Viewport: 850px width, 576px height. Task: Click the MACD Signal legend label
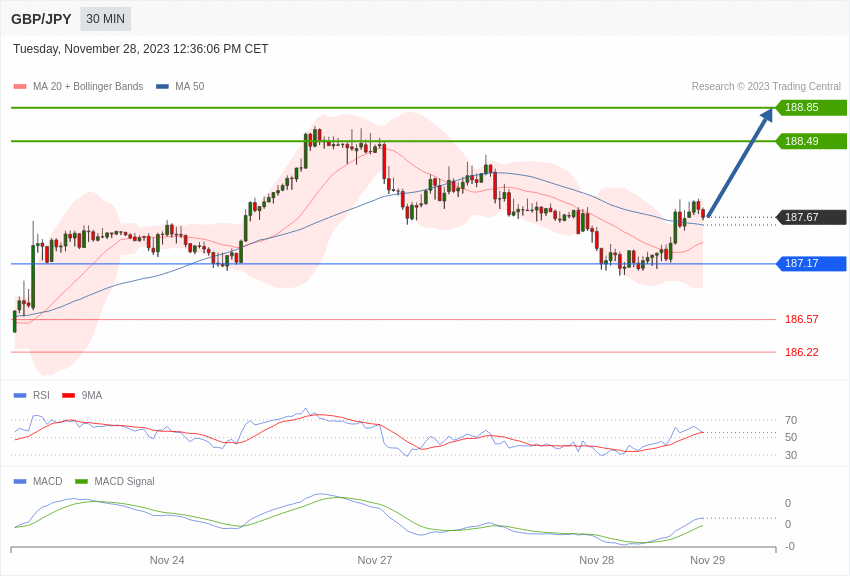(x=124, y=481)
